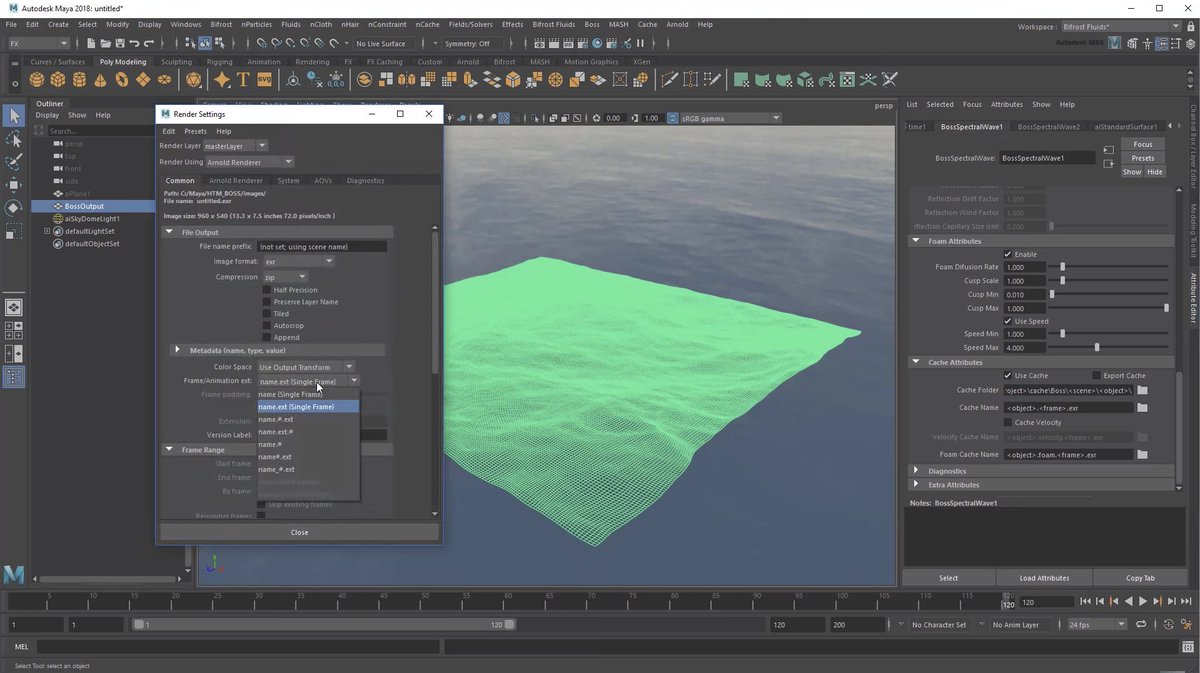Viewport: 1200px width, 673px height.
Task: Enable the Cache Velocity checkbox
Action: pos(1008,423)
